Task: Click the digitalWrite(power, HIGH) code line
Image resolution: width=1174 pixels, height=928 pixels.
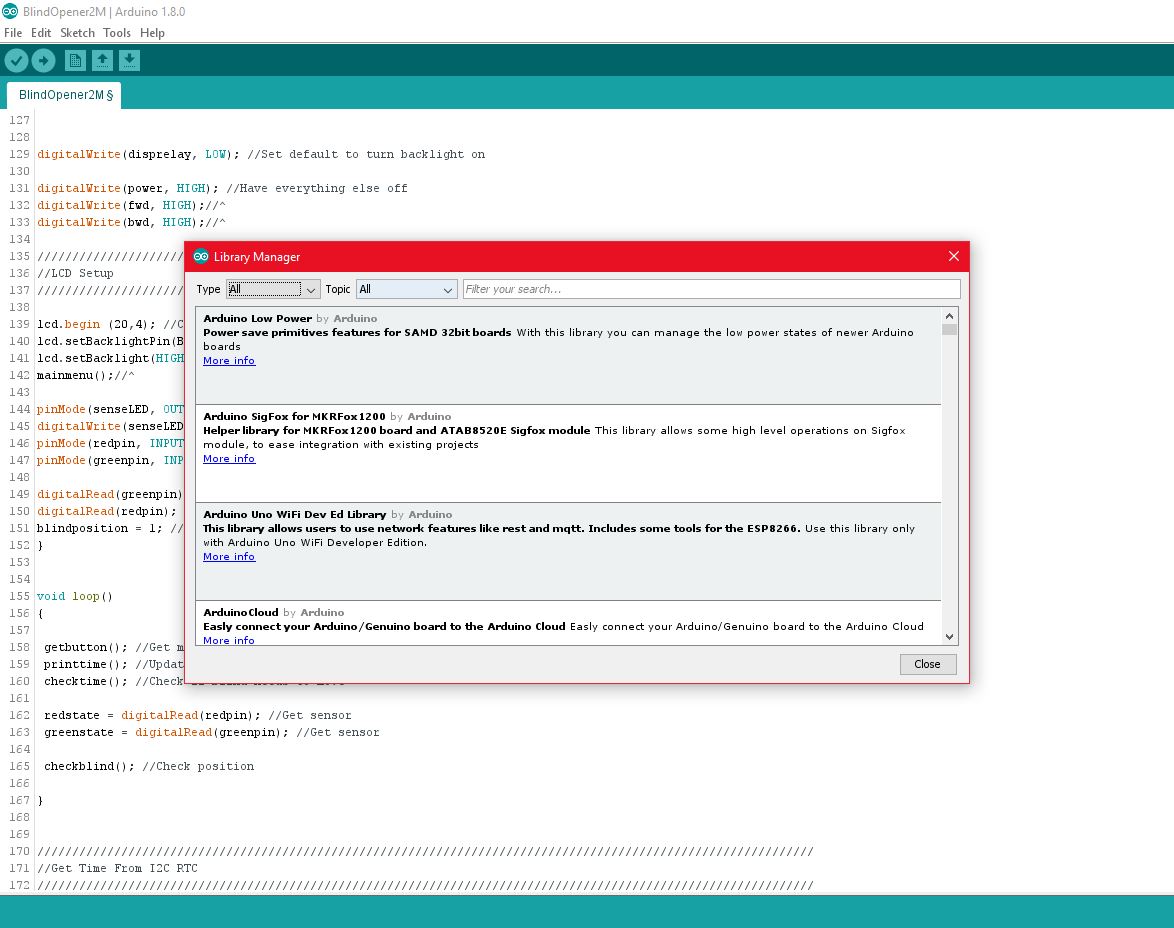Action: click(222, 189)
